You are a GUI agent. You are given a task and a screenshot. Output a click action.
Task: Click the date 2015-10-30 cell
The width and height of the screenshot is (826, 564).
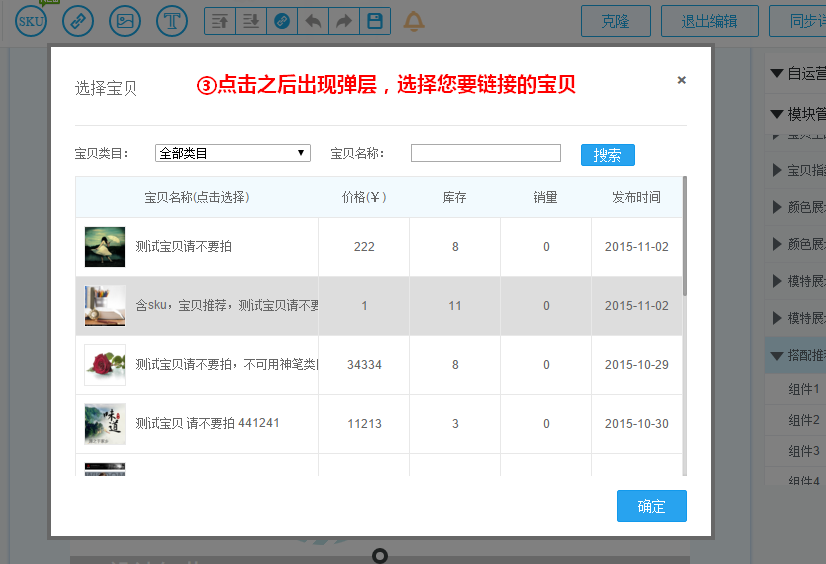click(636, 424)
